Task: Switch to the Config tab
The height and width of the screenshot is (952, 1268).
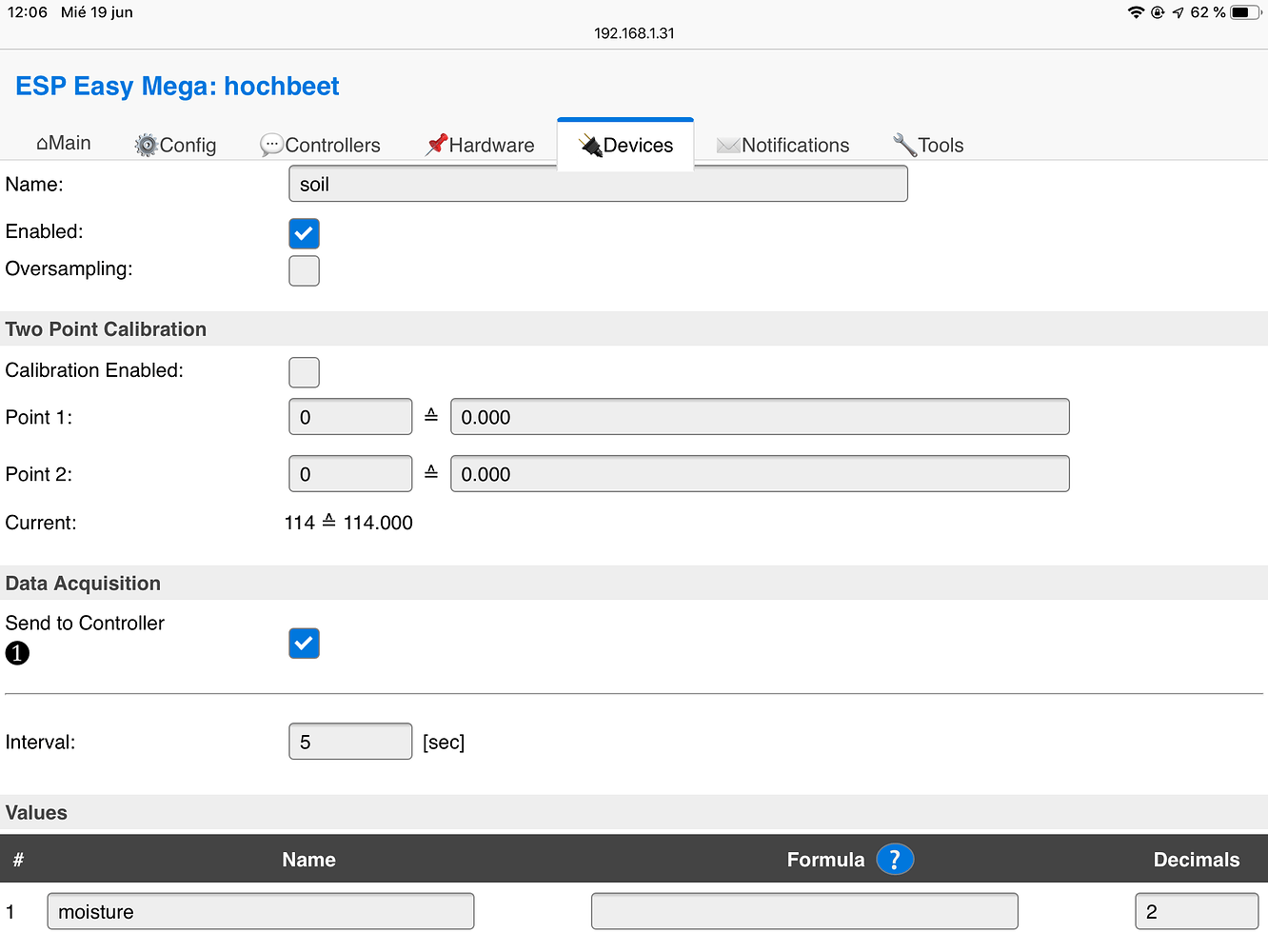Action: (x=176, y=145)
